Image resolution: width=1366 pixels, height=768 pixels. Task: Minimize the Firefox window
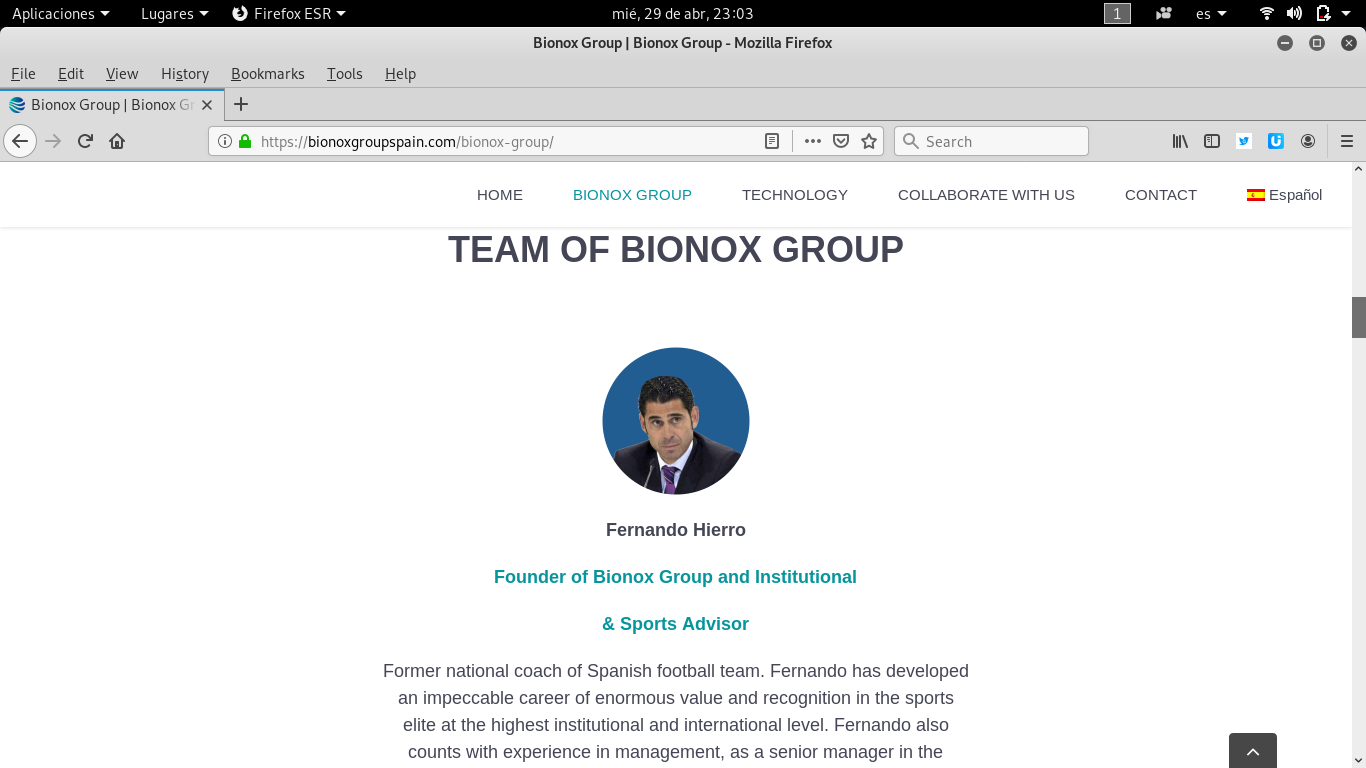1285,43
